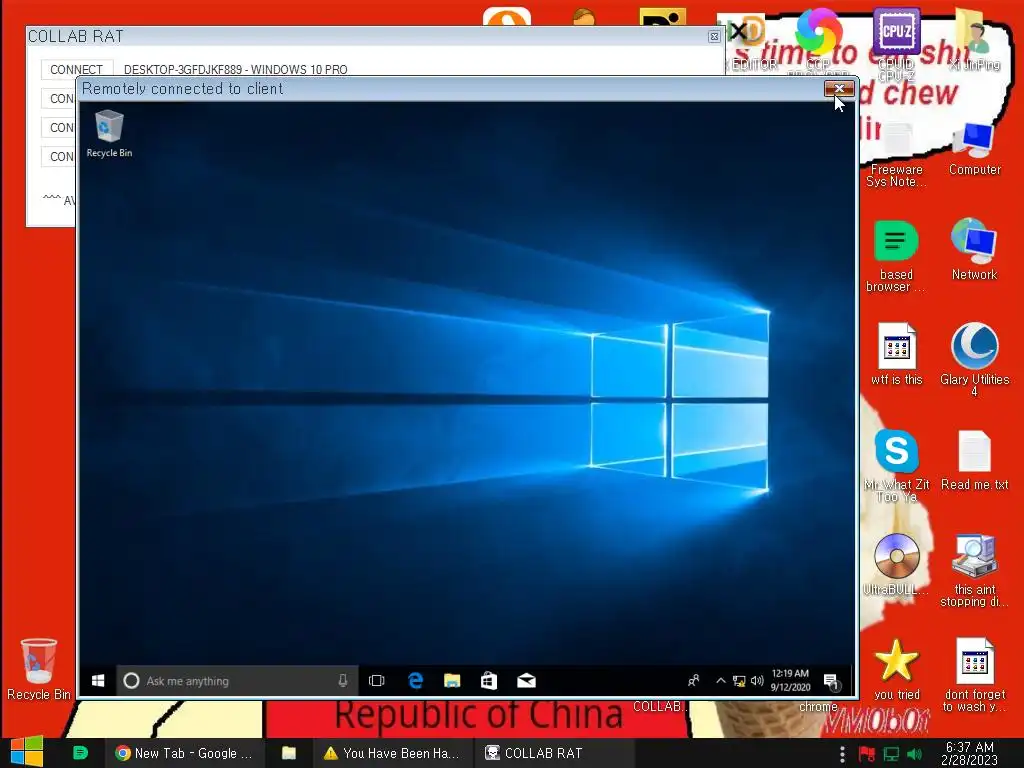
Task: Select the this aint stopping icon
Action: [x=974, y=571]
